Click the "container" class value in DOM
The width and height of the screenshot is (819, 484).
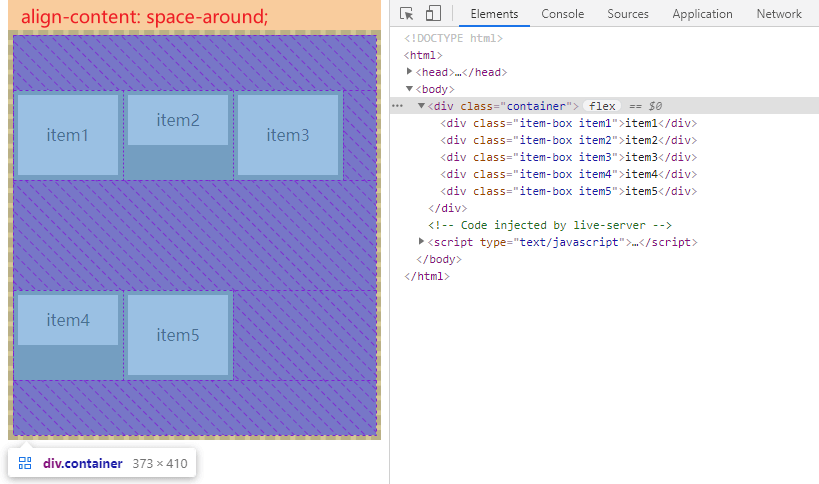tap(536, 106)
